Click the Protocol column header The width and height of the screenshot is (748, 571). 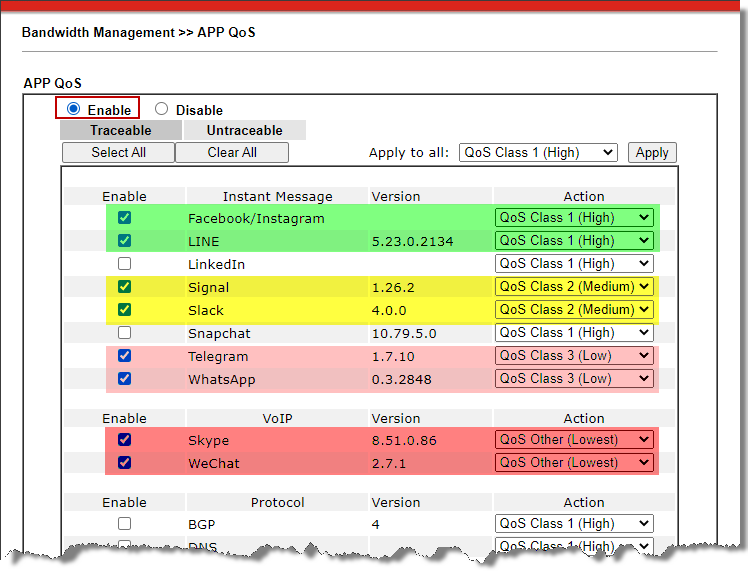[x=278, y=502]
